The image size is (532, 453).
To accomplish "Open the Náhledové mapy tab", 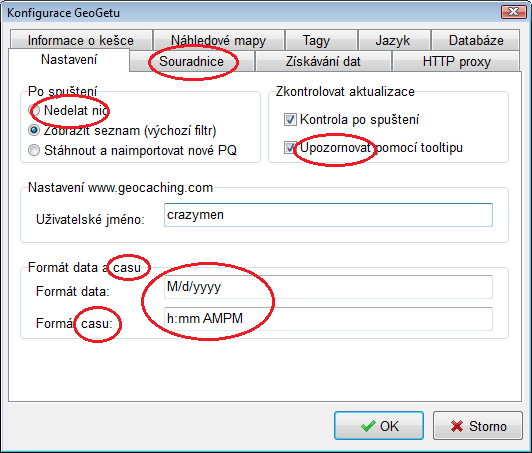I will (218, 40).
